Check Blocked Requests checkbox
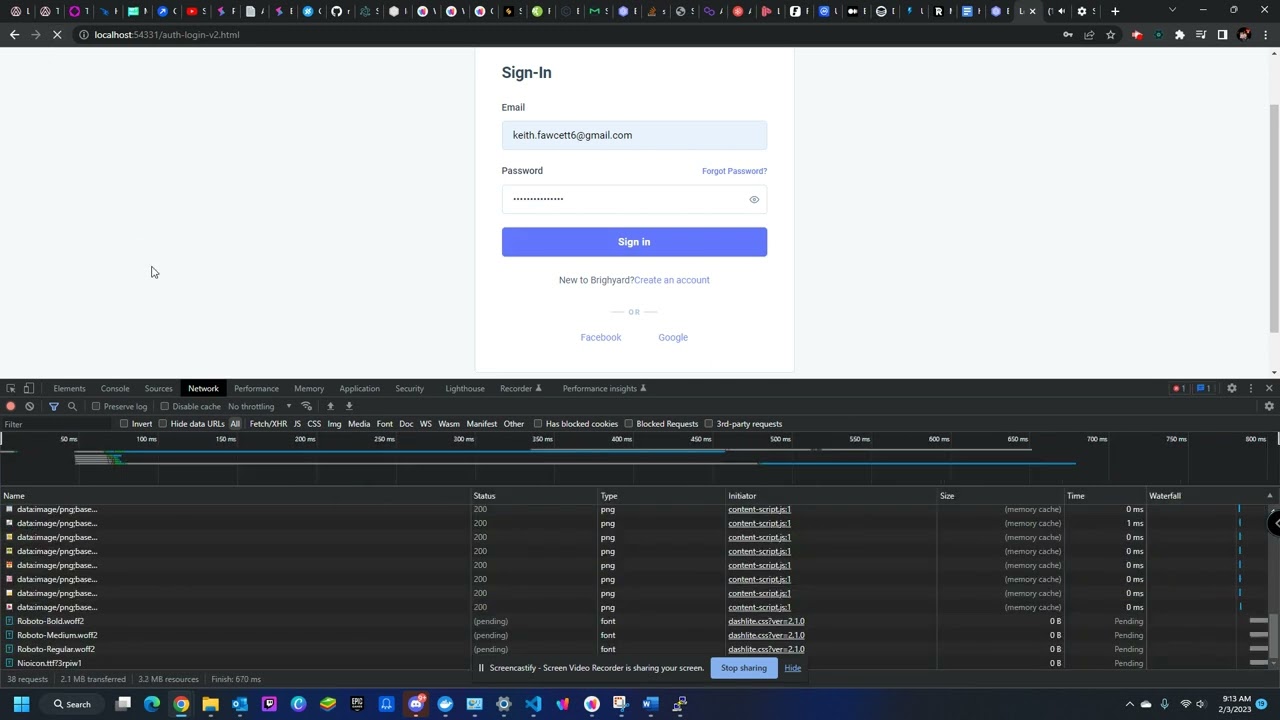 628,424
